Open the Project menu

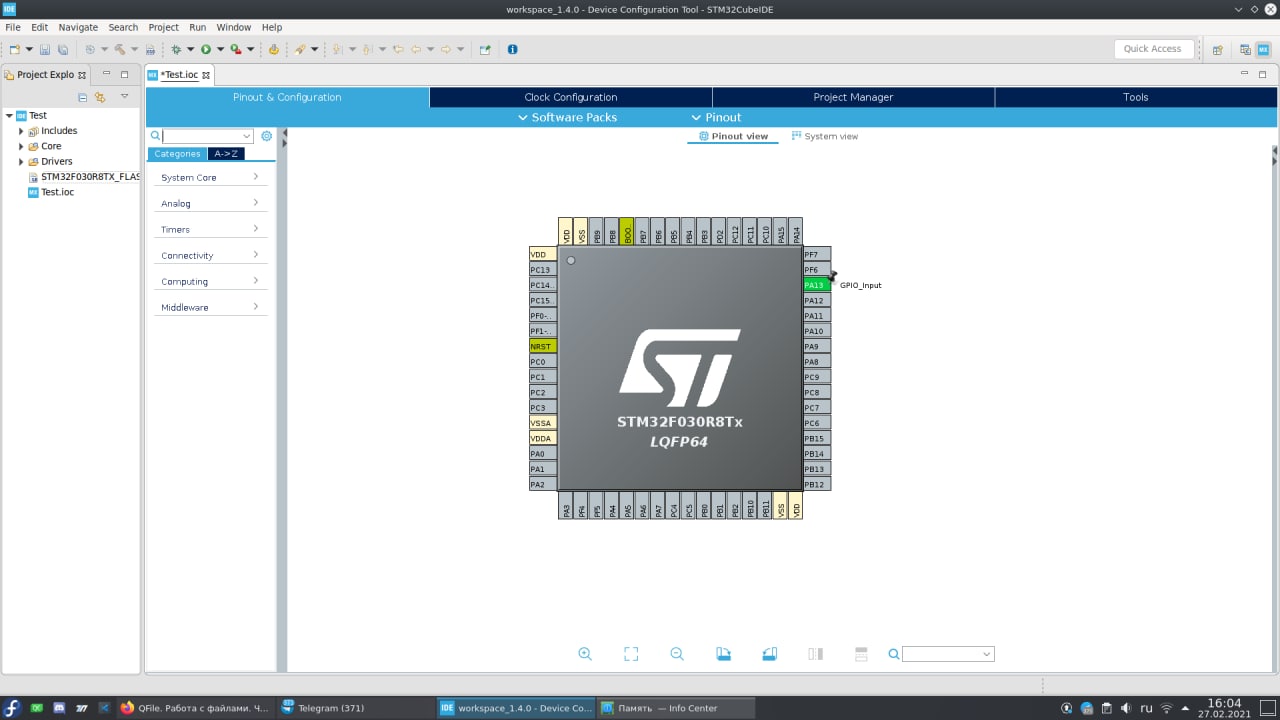point(163,27)
